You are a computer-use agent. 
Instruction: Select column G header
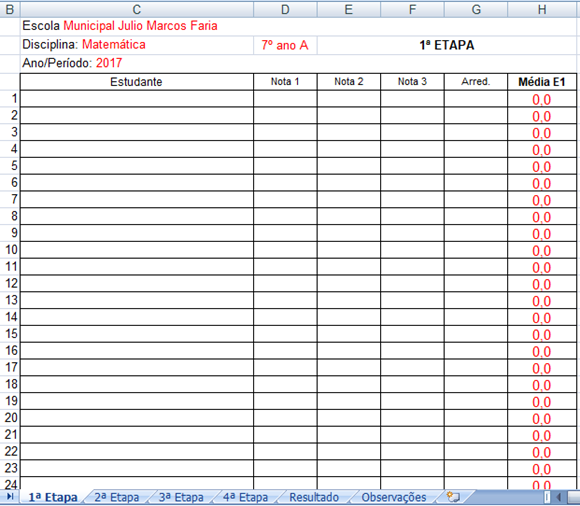tap(476, 9)
